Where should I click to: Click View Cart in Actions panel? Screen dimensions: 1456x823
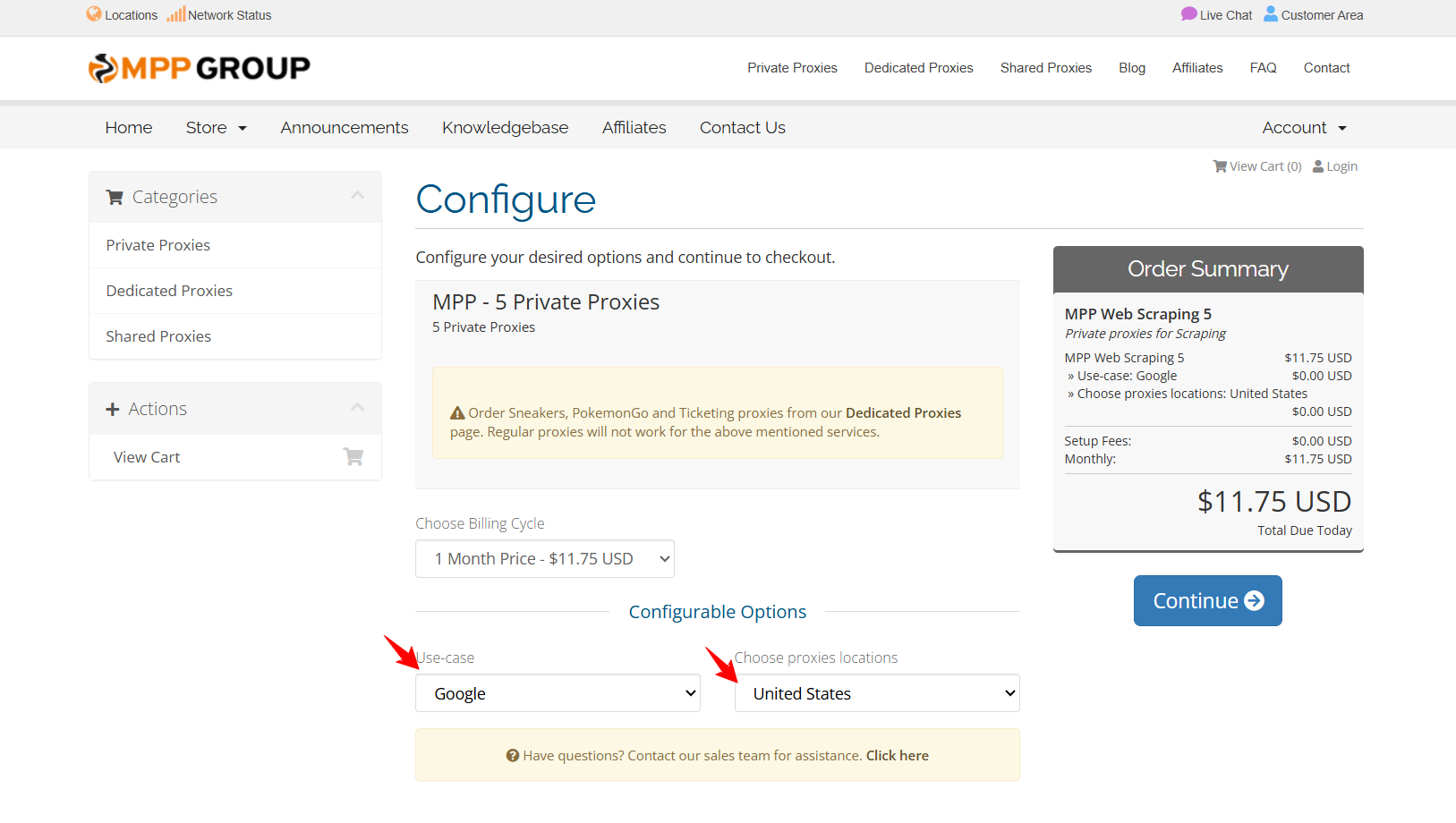235,457
